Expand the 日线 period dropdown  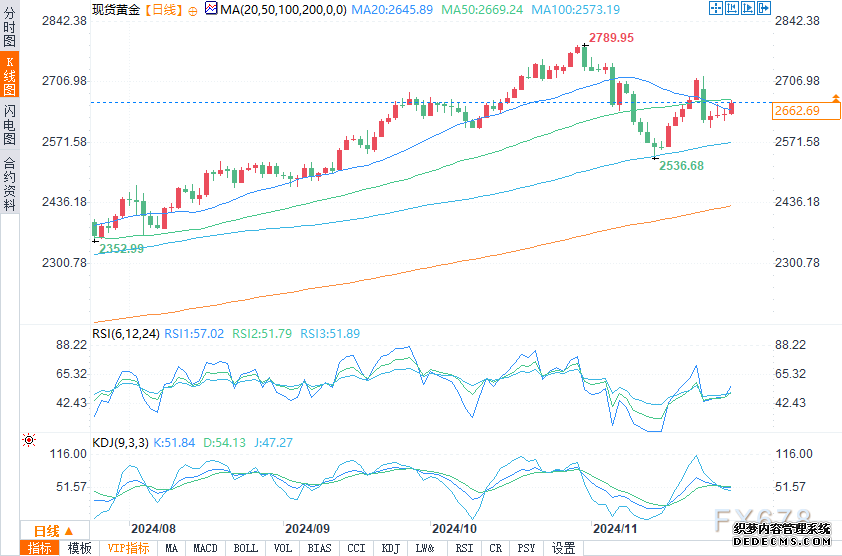tap(54, 531)
